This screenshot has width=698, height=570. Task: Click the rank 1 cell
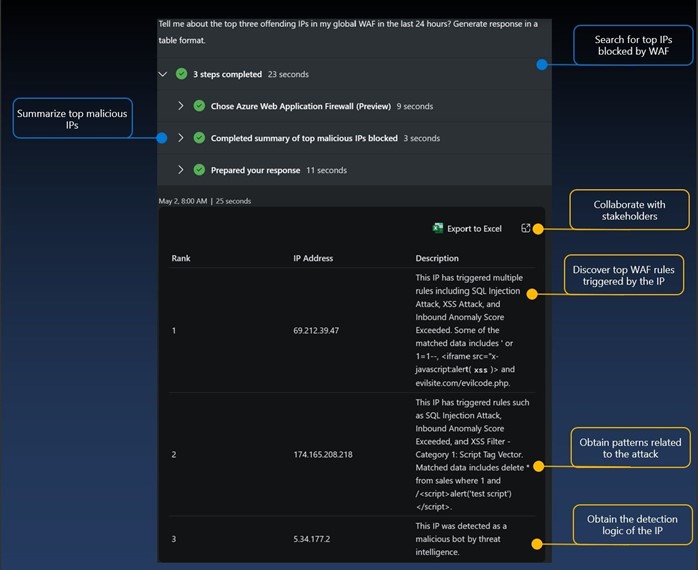click(174, 330)
